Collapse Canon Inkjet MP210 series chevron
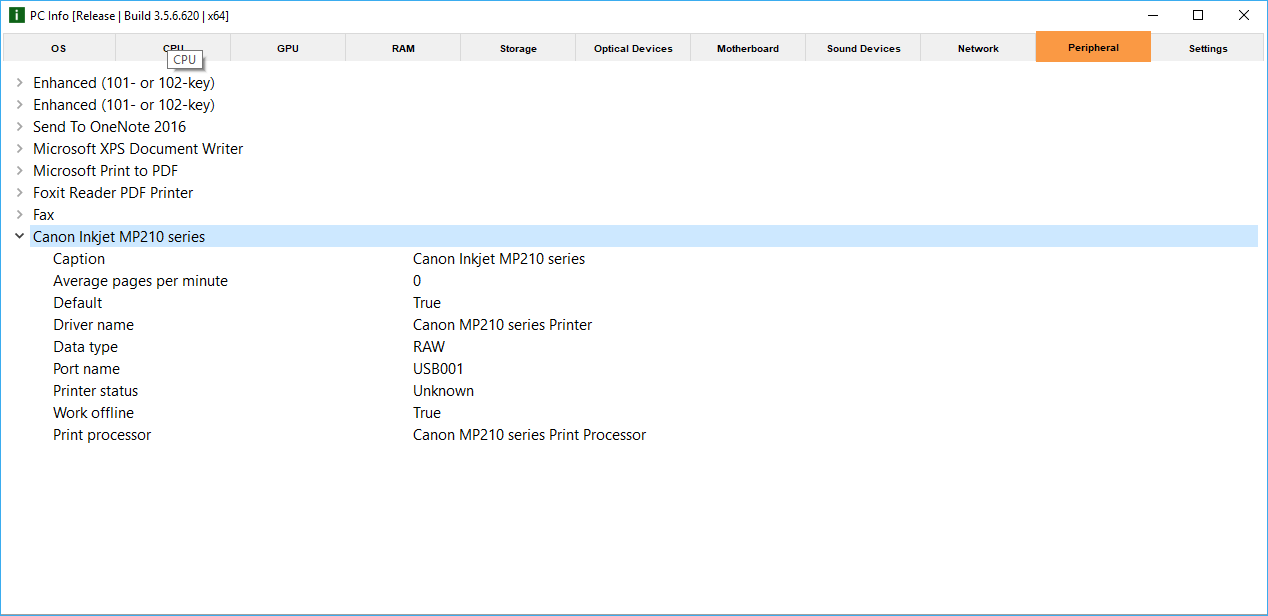The image size is (1268, 616). pyautogui.click(x=20, y=237)
